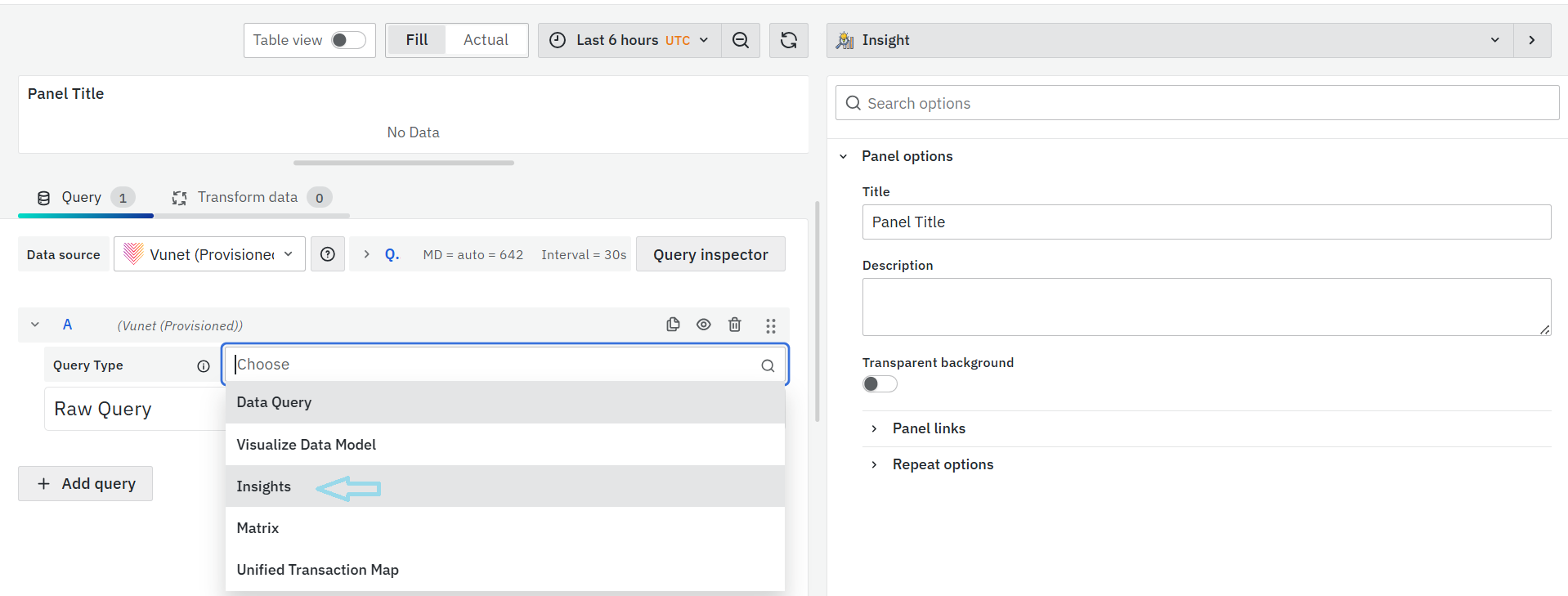Screen dimensions: 1568x596
Task: Open the Last 6 hours time picker
Action: tap(629, 40)
